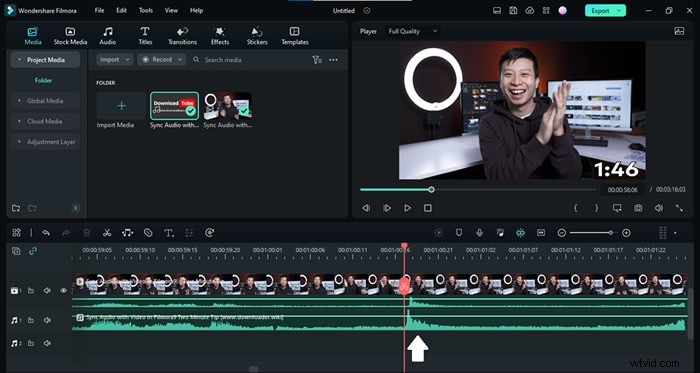The height and width of the screenshot is (373, 700).
Task: Open the Record dropdown
Action: [x=162, y=60]
